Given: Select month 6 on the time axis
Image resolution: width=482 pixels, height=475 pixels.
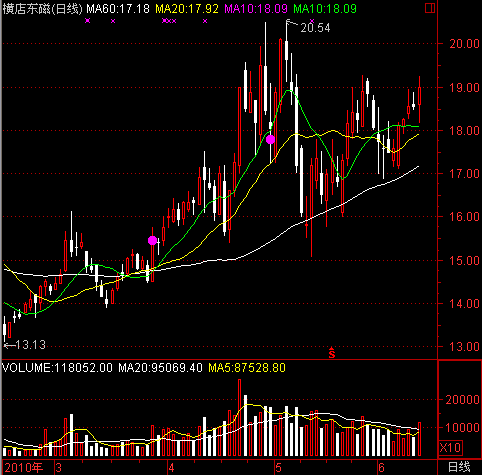Looking at the screenshot, I should point(382,468).
